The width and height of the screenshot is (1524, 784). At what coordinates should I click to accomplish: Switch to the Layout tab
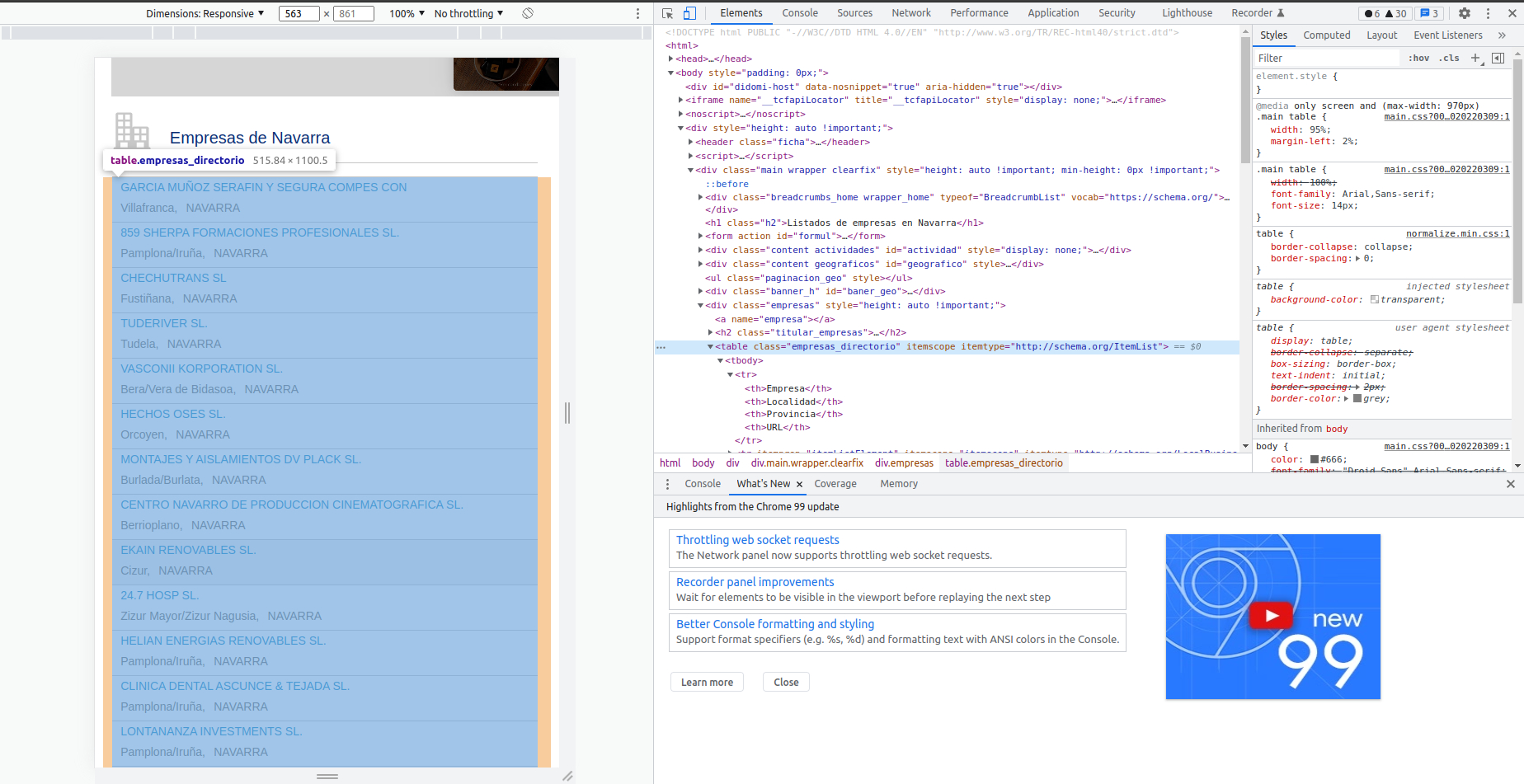point(1381,35)
